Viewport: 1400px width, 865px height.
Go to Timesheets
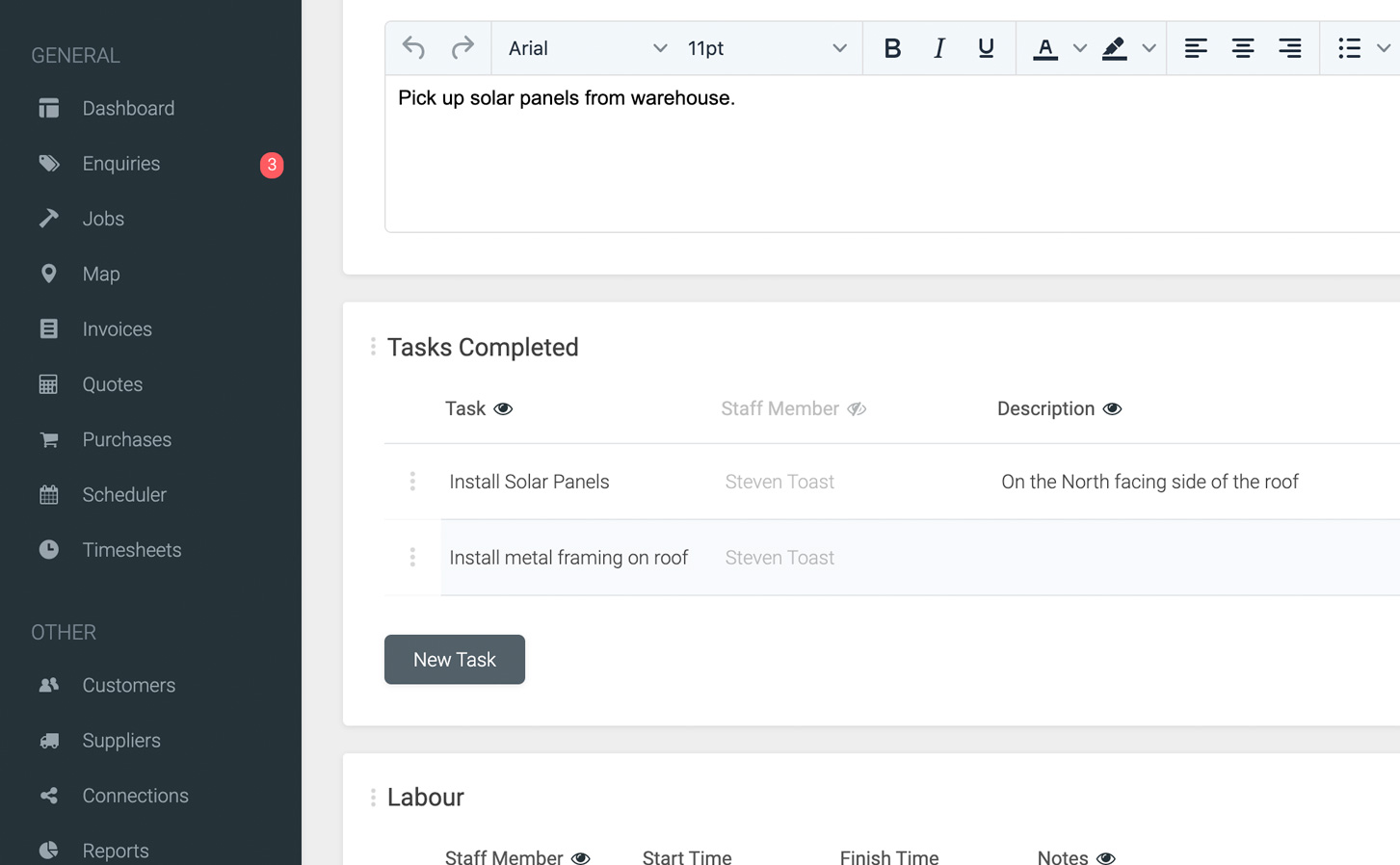(x=132, y=550)
